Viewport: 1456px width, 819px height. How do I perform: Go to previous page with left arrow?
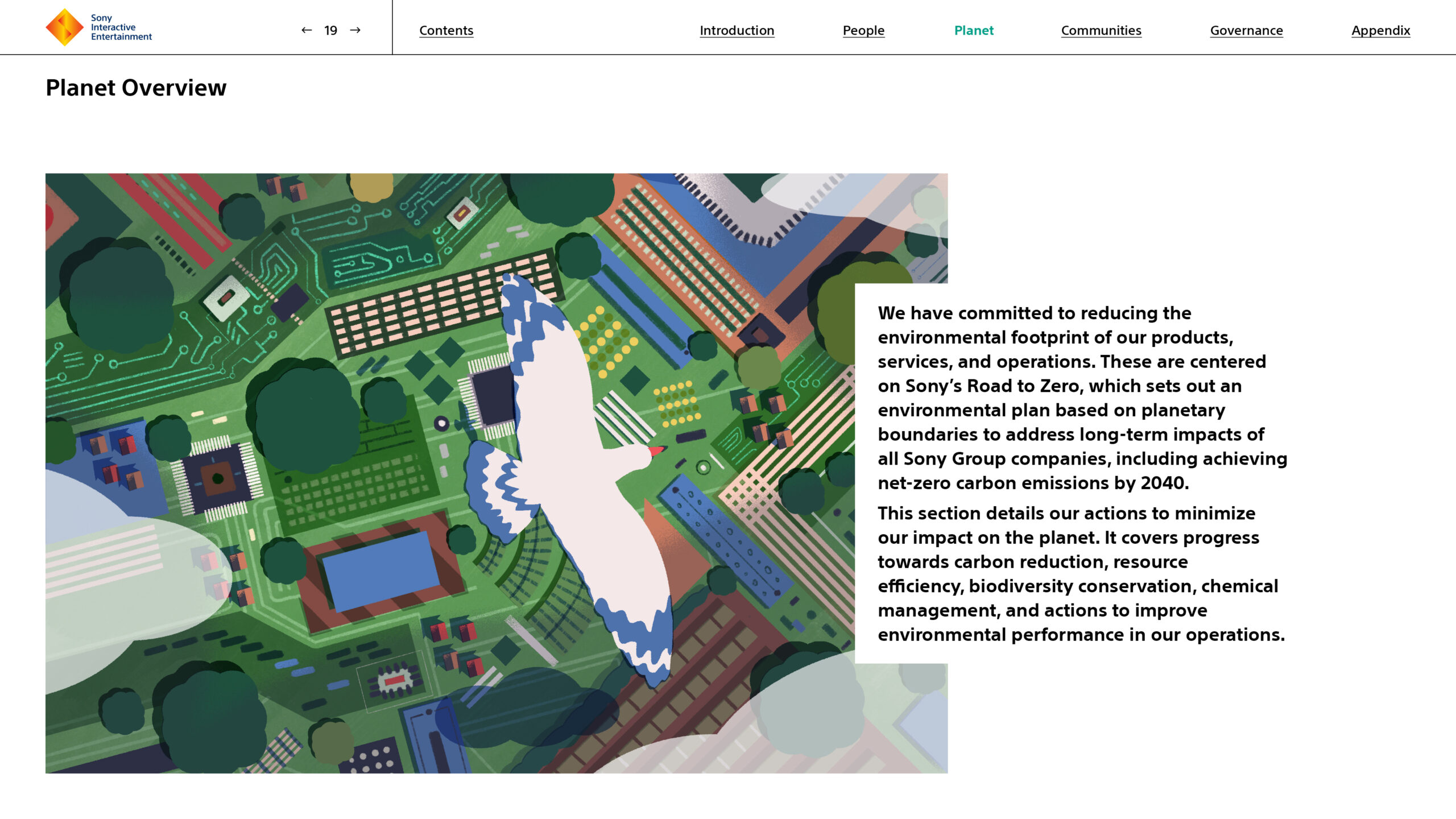307,30
